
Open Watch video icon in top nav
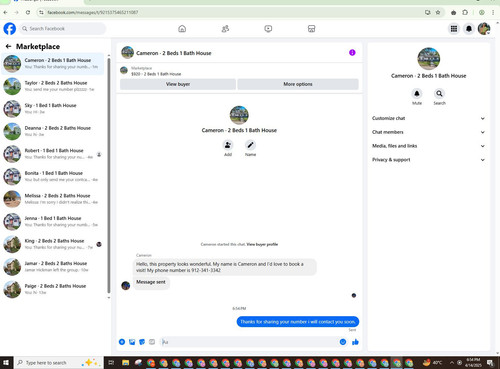pos(268,29)
